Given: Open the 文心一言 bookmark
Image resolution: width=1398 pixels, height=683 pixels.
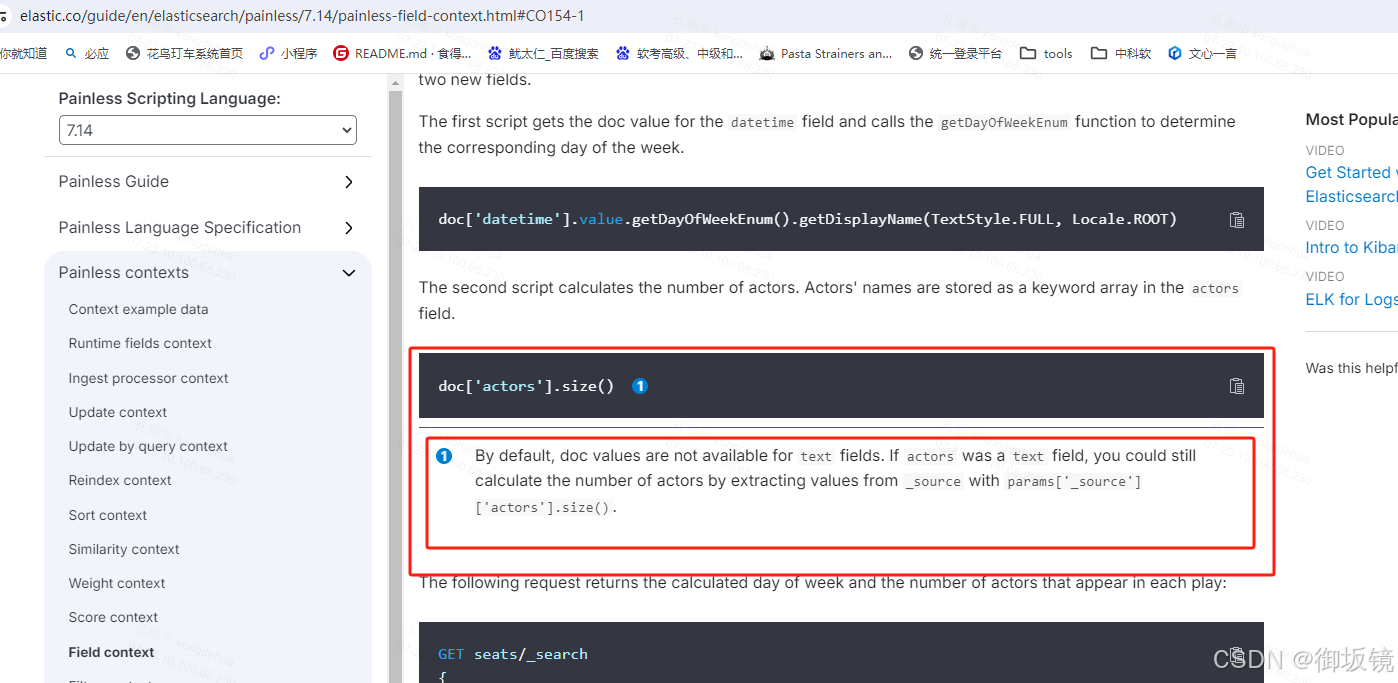Looking at the screenshot, I should [x=1202, y=54].
